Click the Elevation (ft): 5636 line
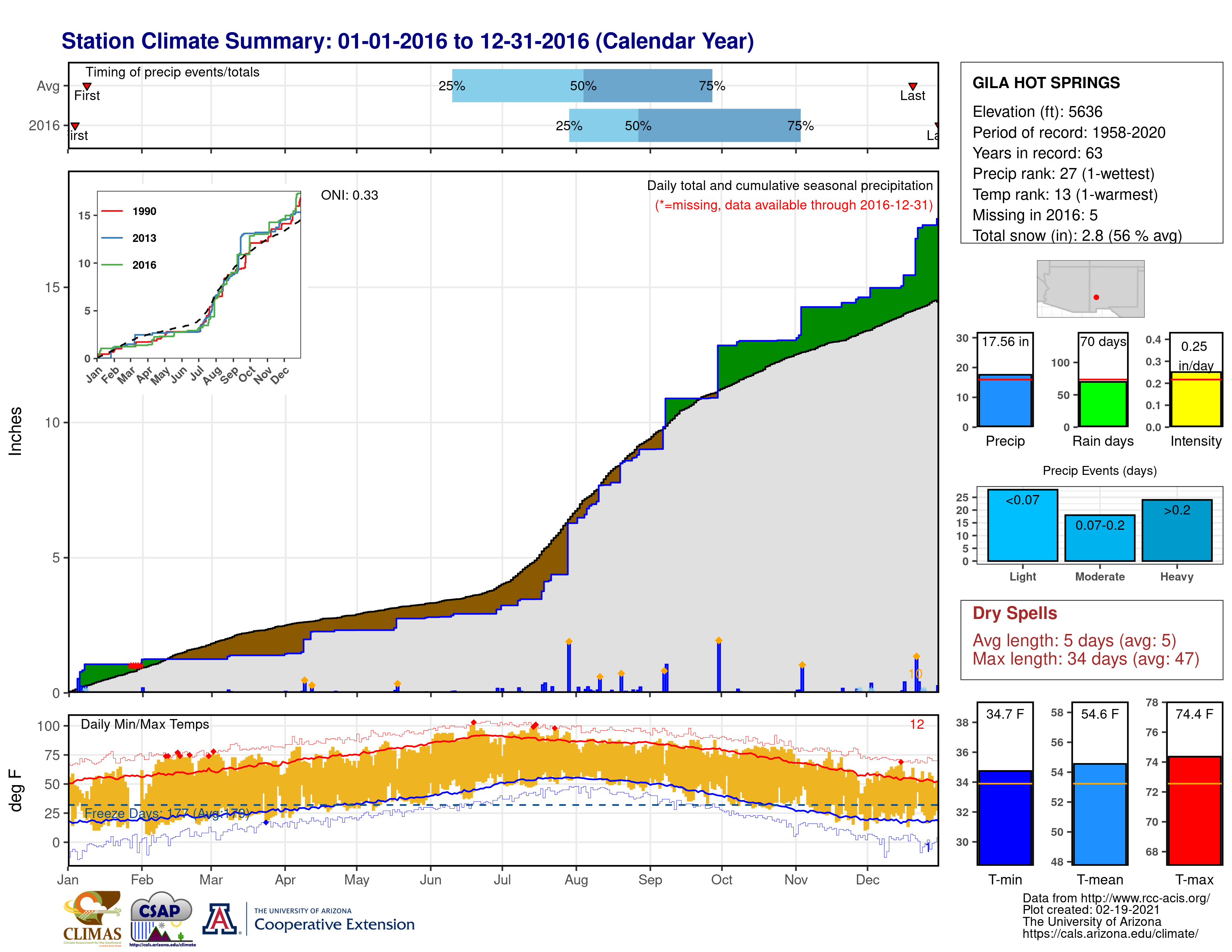 click(x=1037, y=112)
